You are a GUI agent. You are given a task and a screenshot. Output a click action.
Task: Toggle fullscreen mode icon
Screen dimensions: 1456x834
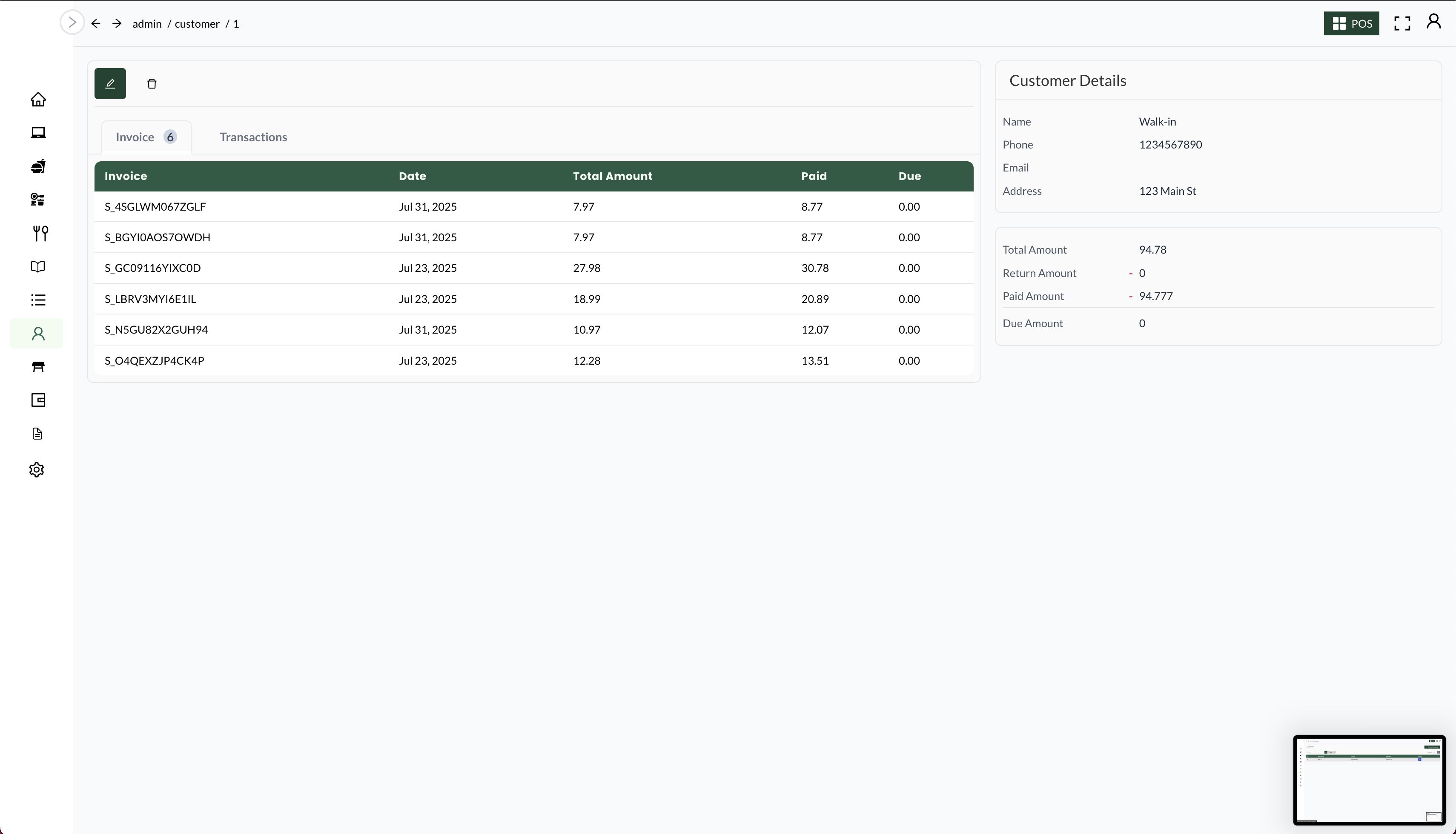[1402, 23]
